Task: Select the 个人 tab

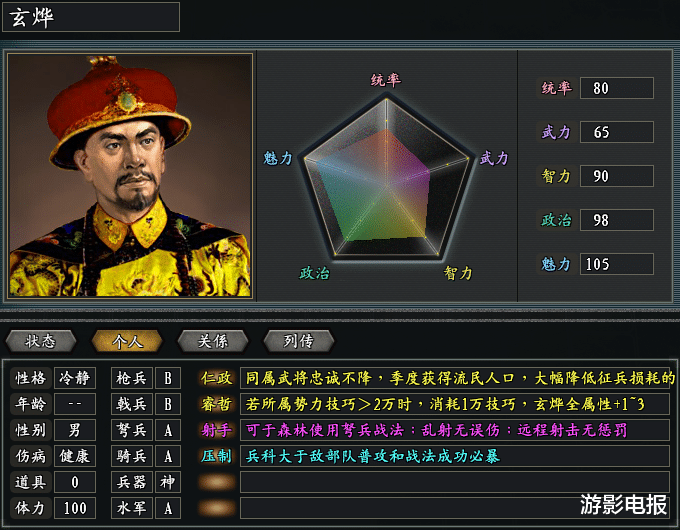Action: [x=127, y=341]
